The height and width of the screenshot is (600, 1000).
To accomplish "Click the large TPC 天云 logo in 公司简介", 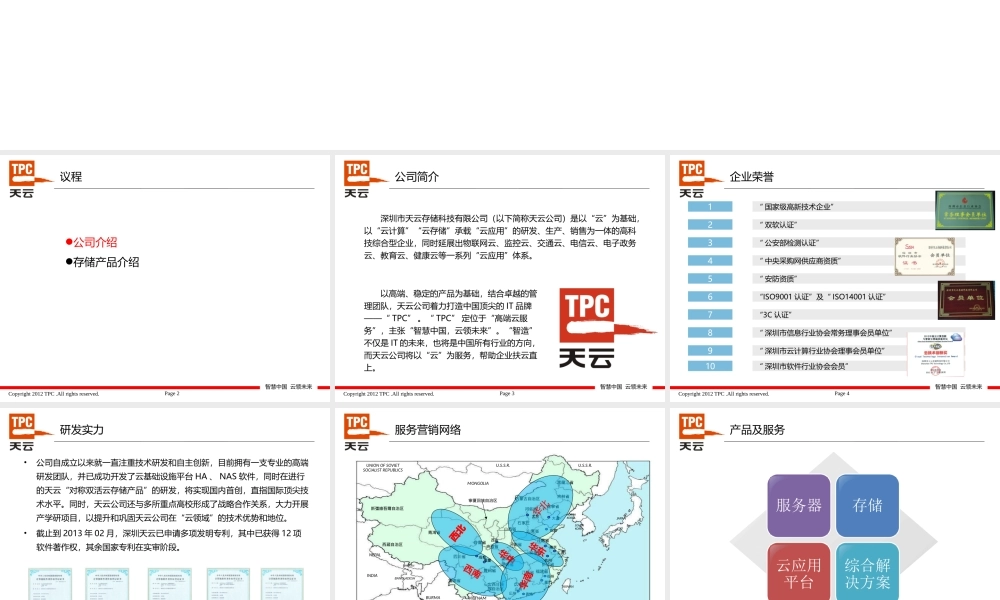I will 606,328.
